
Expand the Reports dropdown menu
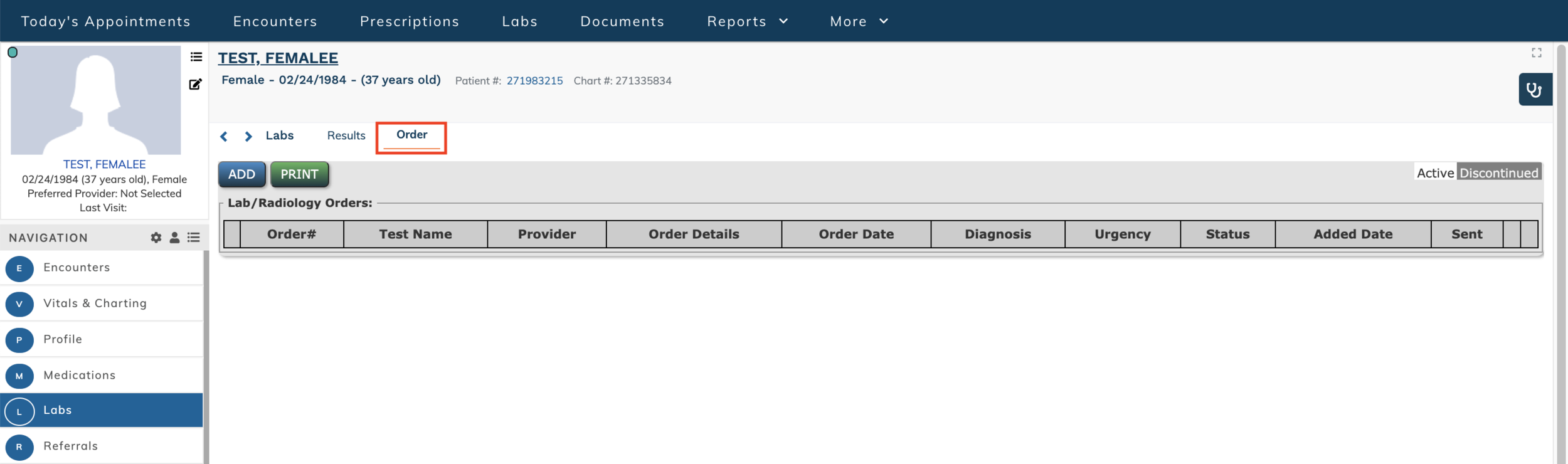747,21
